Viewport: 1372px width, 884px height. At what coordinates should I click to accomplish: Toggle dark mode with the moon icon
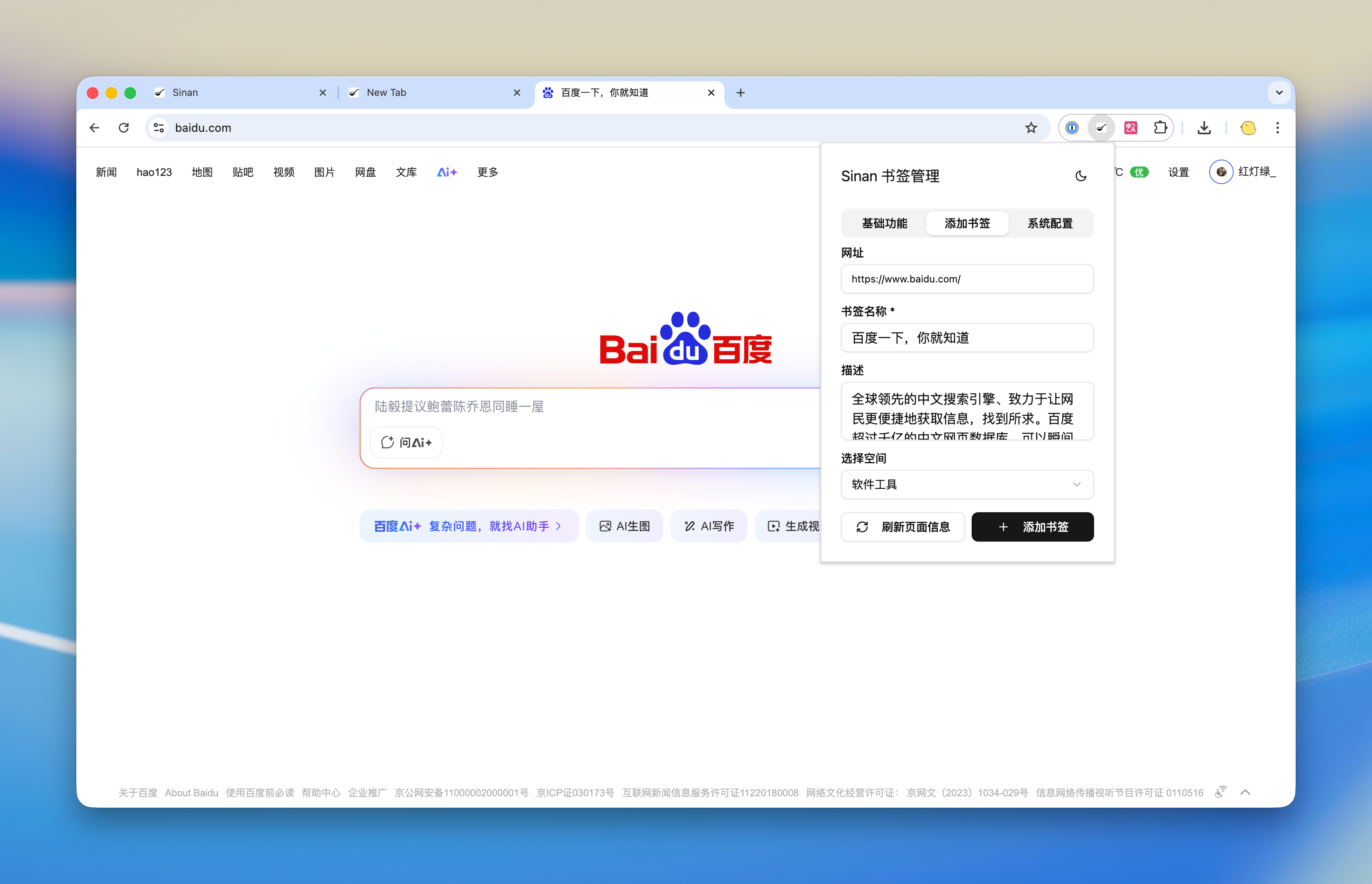pyautogui.click(x=1081, y=176)
